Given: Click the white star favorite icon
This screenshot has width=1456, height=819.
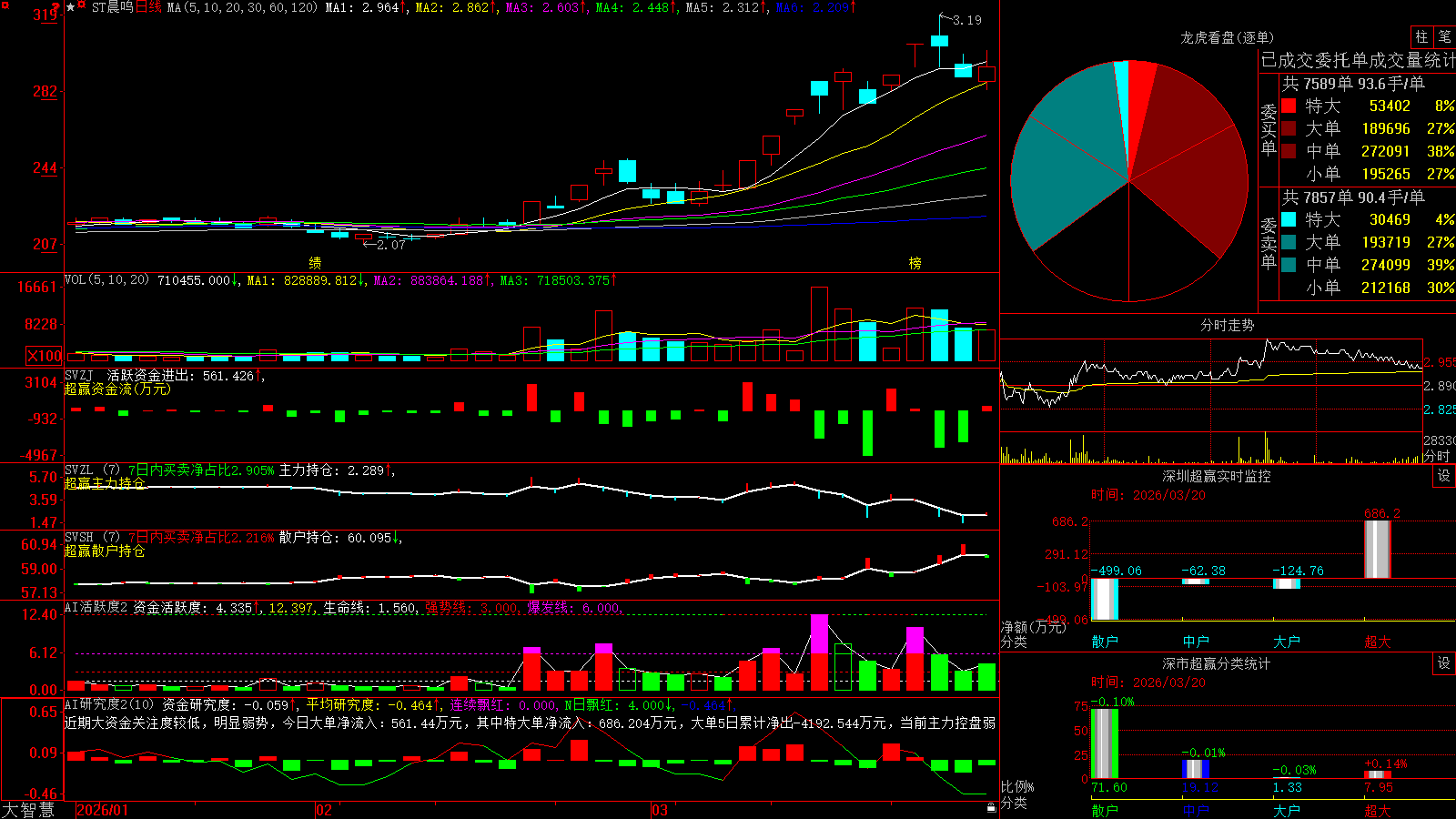Looking at the screenshot, I should (70, 7).
